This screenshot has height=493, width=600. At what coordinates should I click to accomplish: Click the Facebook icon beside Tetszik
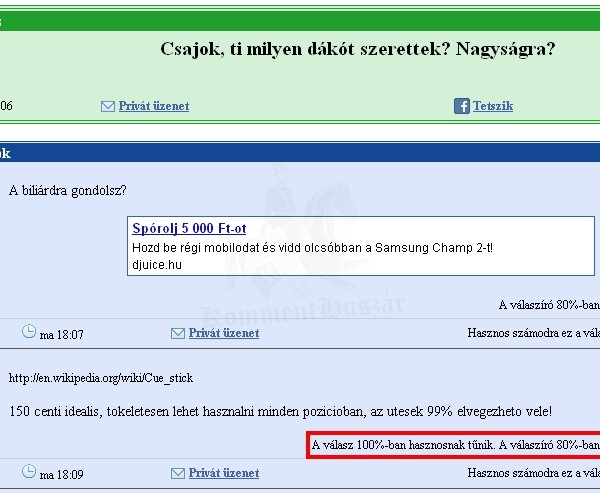click(x=462, y=106)
